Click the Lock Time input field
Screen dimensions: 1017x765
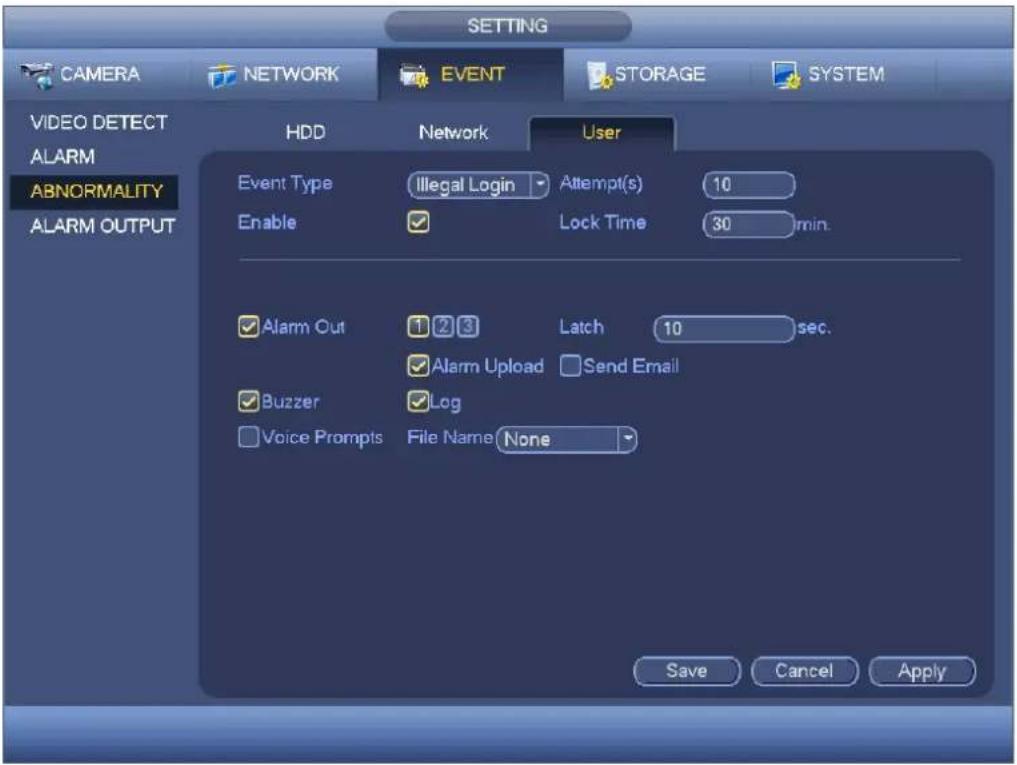tap(748, 225)
